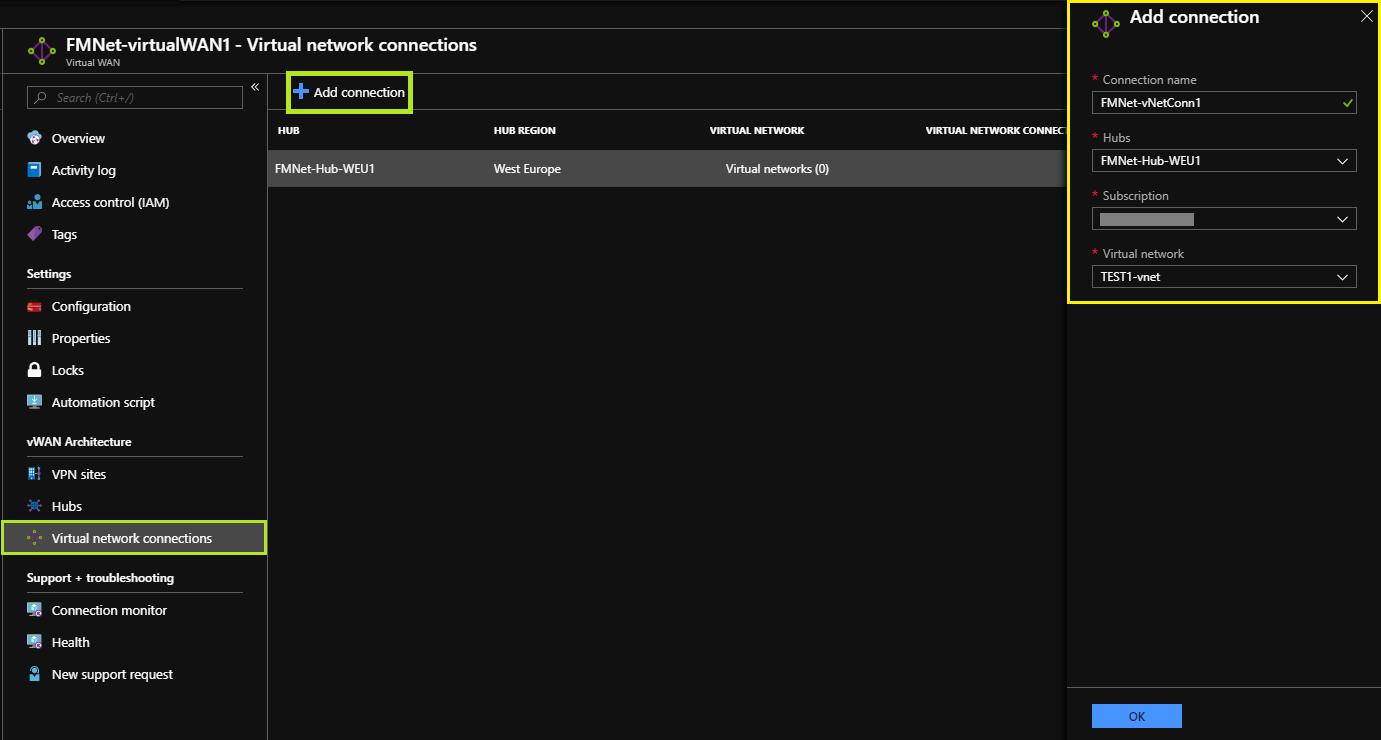
Task: Click the VIRTUAL NETWORK column header
Action: [757, 131]
